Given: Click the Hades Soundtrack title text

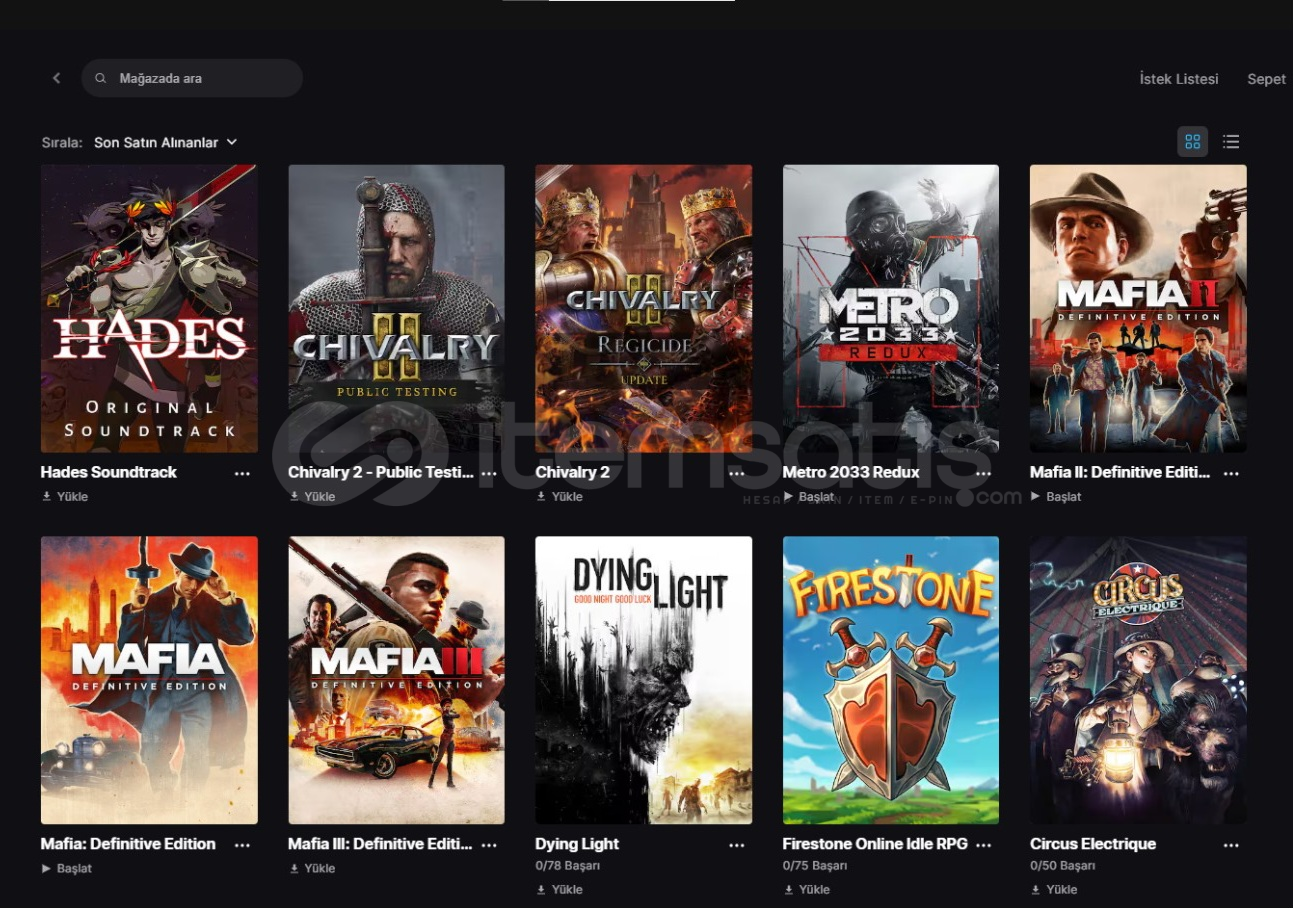Looking at the screenshot, I should [x=109, y=472].
